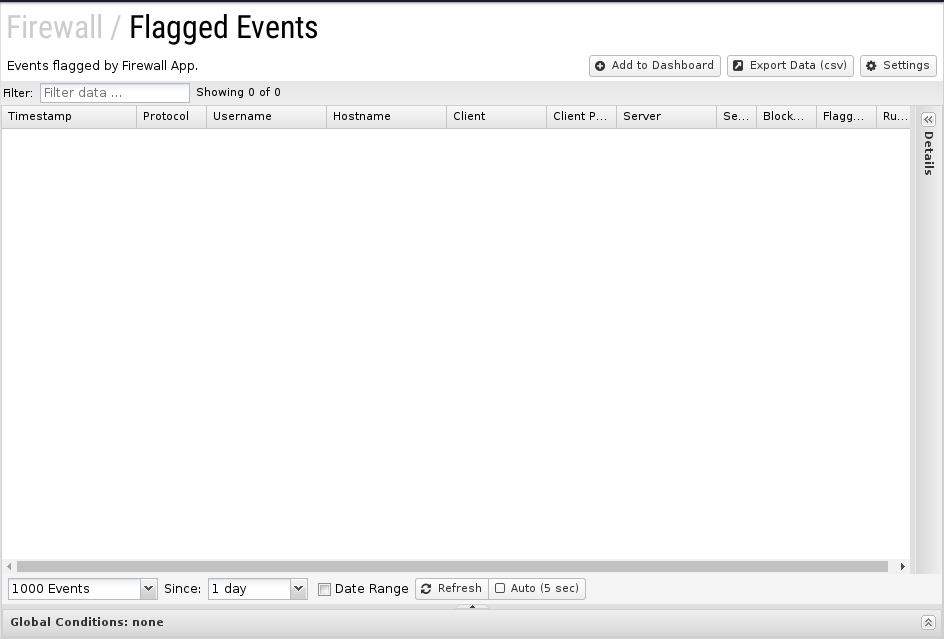
Task: Export data as csv
Action: [790, 66]
